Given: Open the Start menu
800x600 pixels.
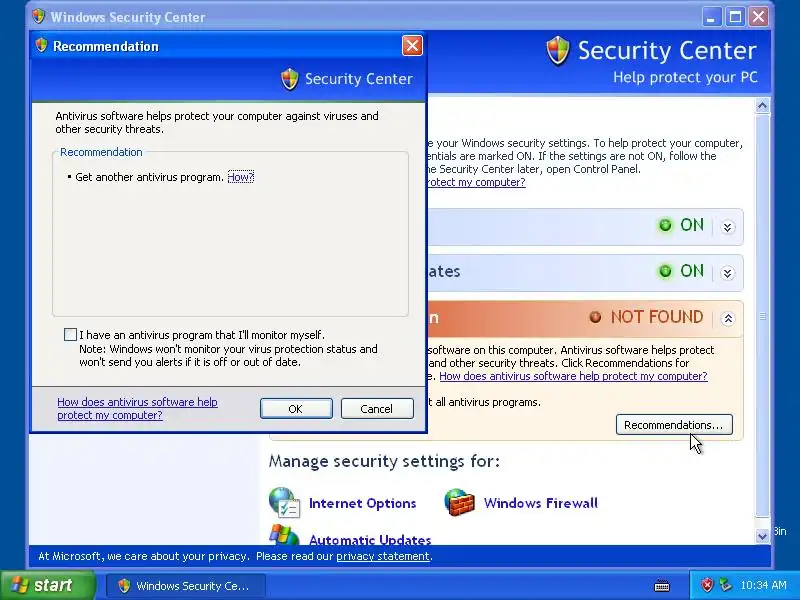Looking at the screenshot, I should pos(47,585).
